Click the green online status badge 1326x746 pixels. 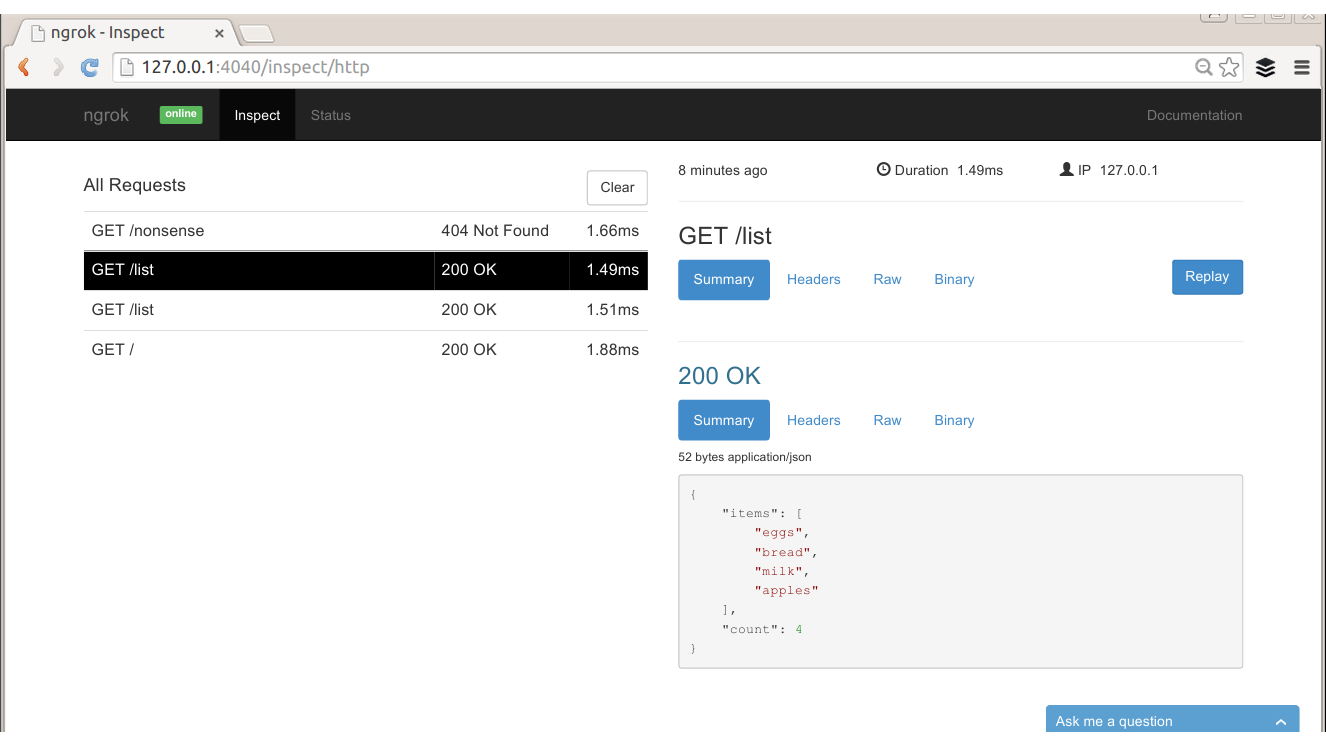tap(181, 114)
